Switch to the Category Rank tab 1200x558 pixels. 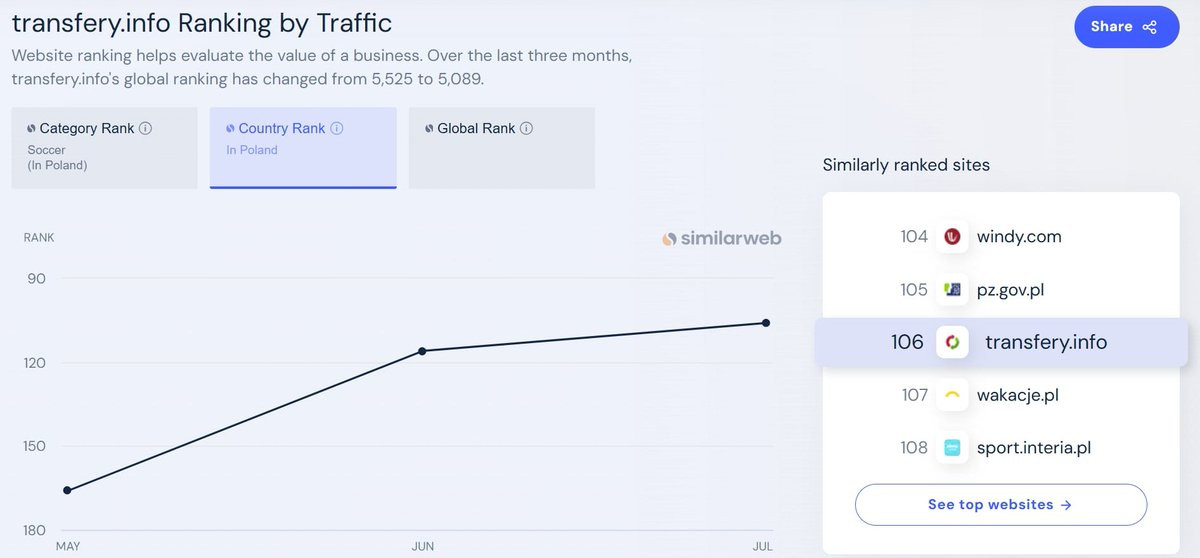(105, 148)
